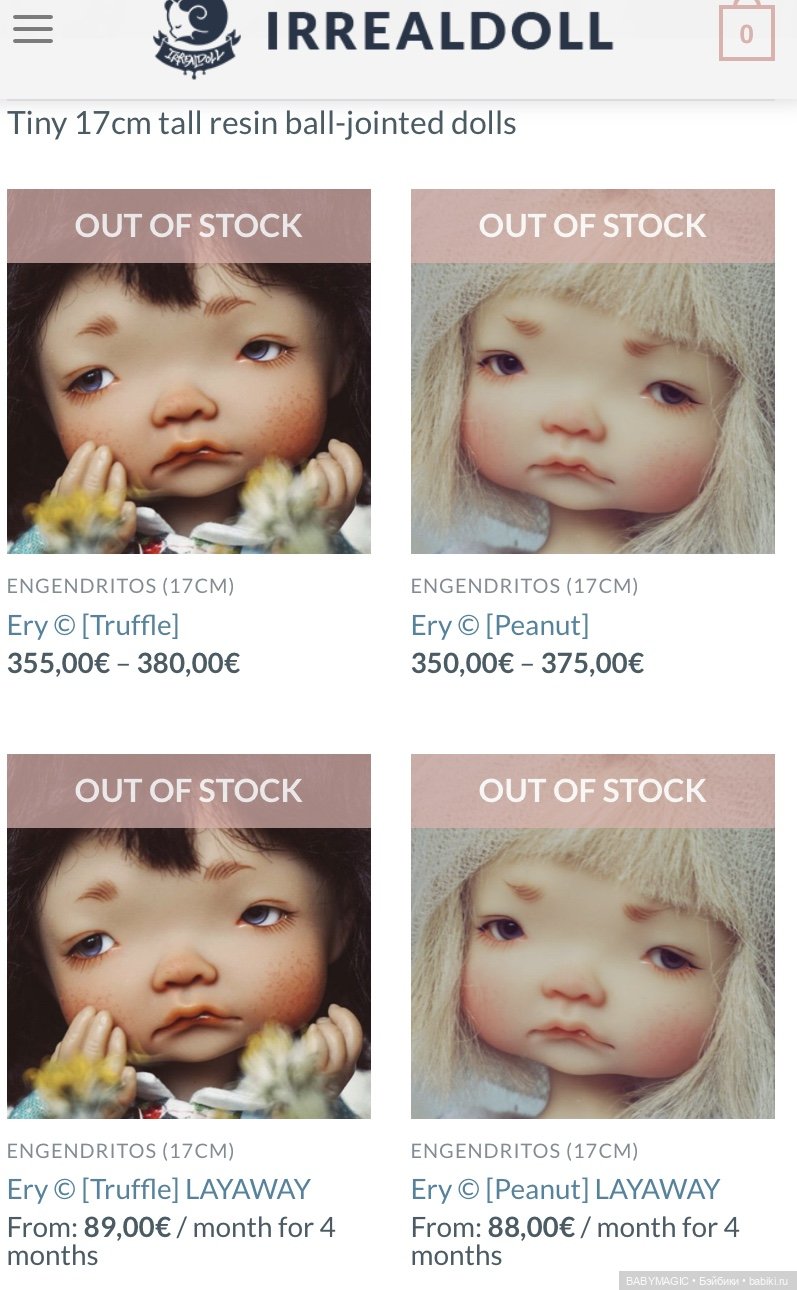Open the Peanut LAYAWAY doll image
This screenshot has width=797, height=1290.
pos(593,936)
